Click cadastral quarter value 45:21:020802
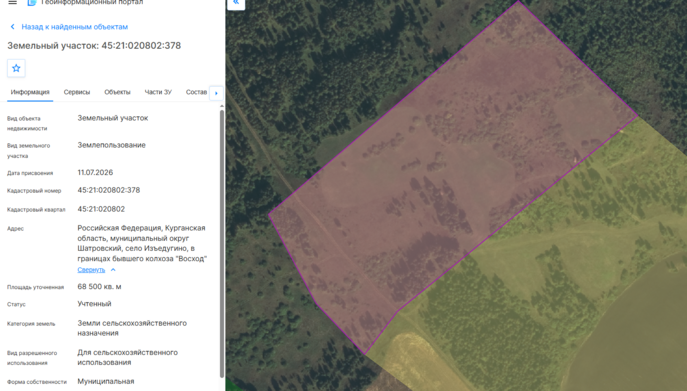Screen dimensions: 687x391 (x=101, y=209)
